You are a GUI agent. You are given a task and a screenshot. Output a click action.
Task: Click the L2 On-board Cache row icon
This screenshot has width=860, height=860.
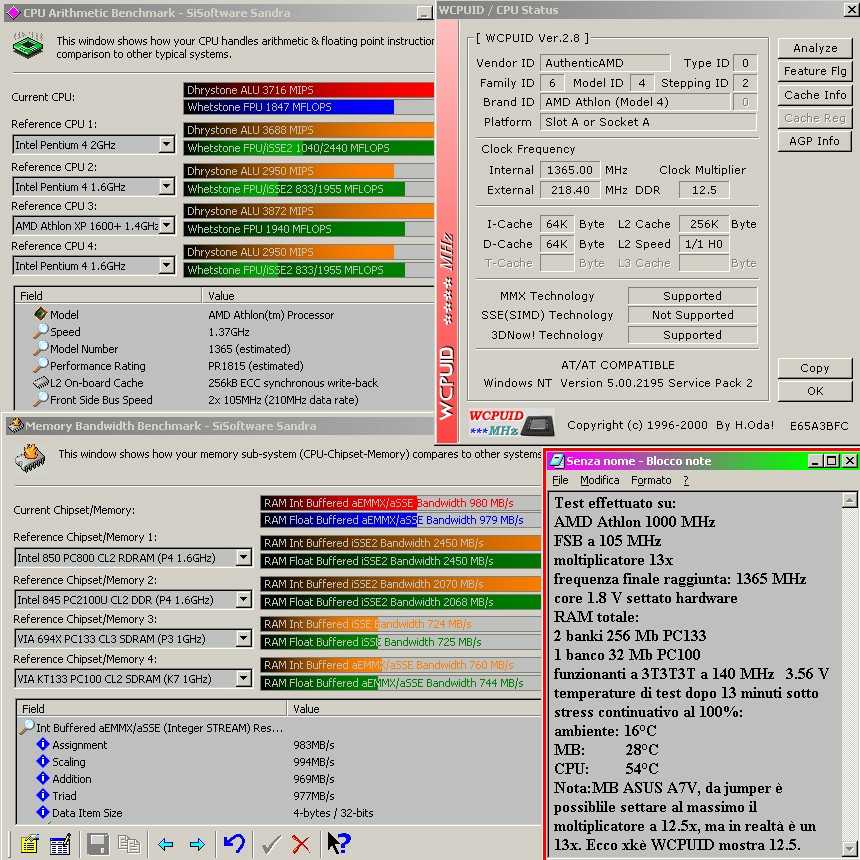coord(41,382)
